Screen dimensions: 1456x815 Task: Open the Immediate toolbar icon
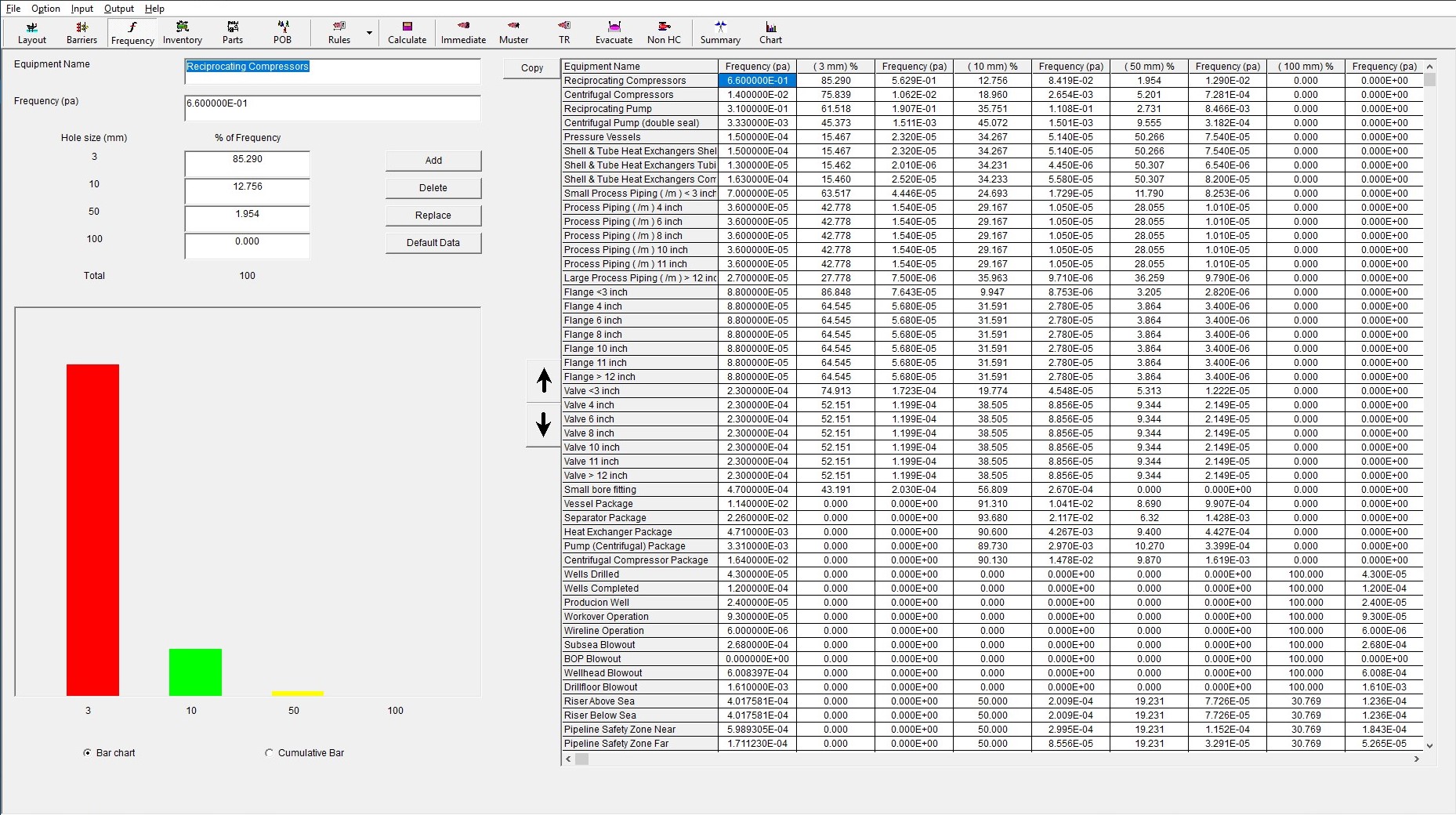tap(463, 33)
